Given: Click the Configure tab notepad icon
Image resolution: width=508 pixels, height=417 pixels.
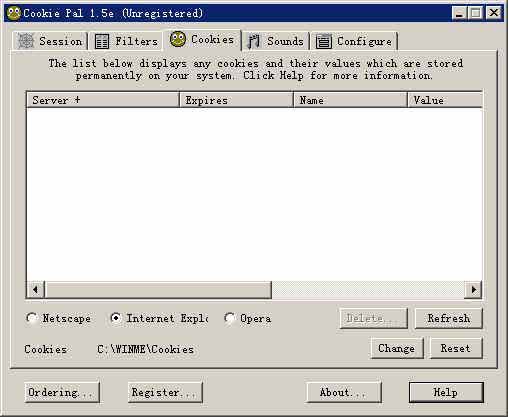Looking at the screenshot, I should point(324,42).
